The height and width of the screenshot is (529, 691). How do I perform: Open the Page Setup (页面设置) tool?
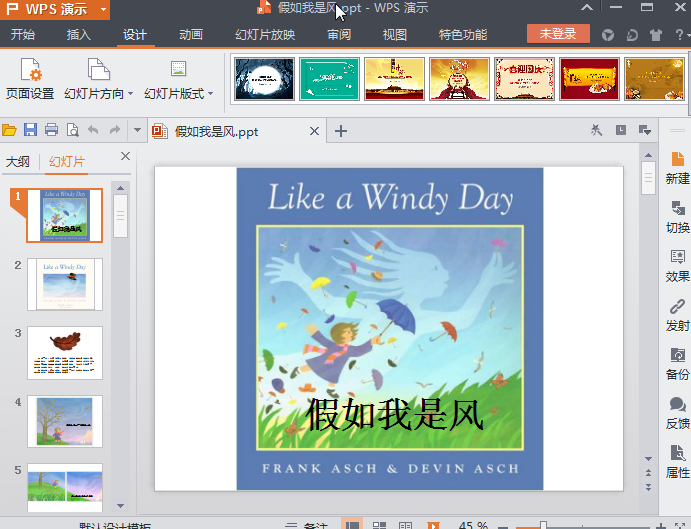[30, 78]
